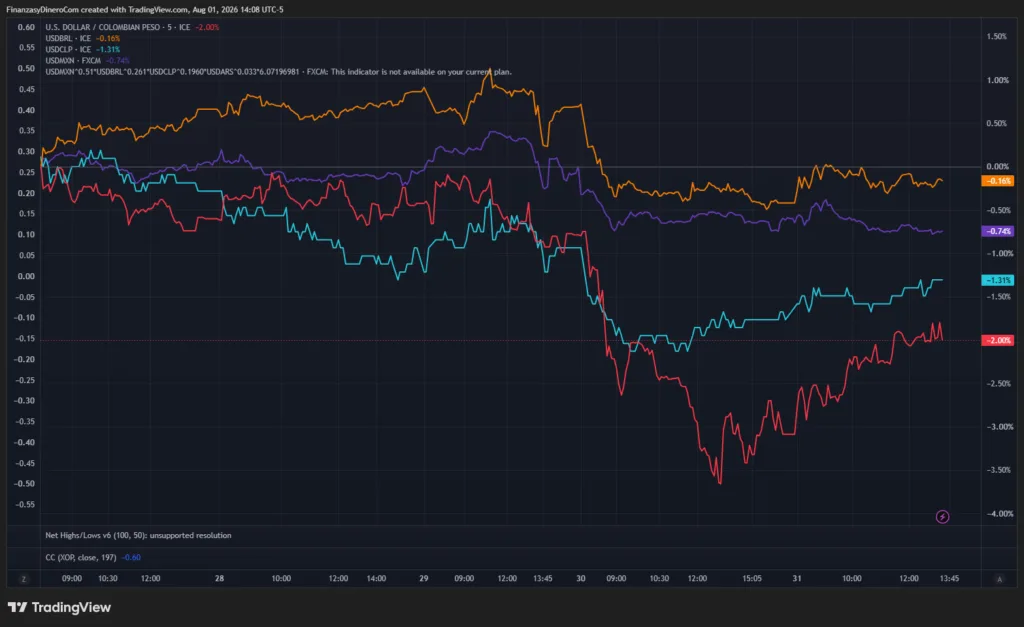
Task: Click the 0.00% label on right scale
Action: pyautogui.click(x=998, y=167)
